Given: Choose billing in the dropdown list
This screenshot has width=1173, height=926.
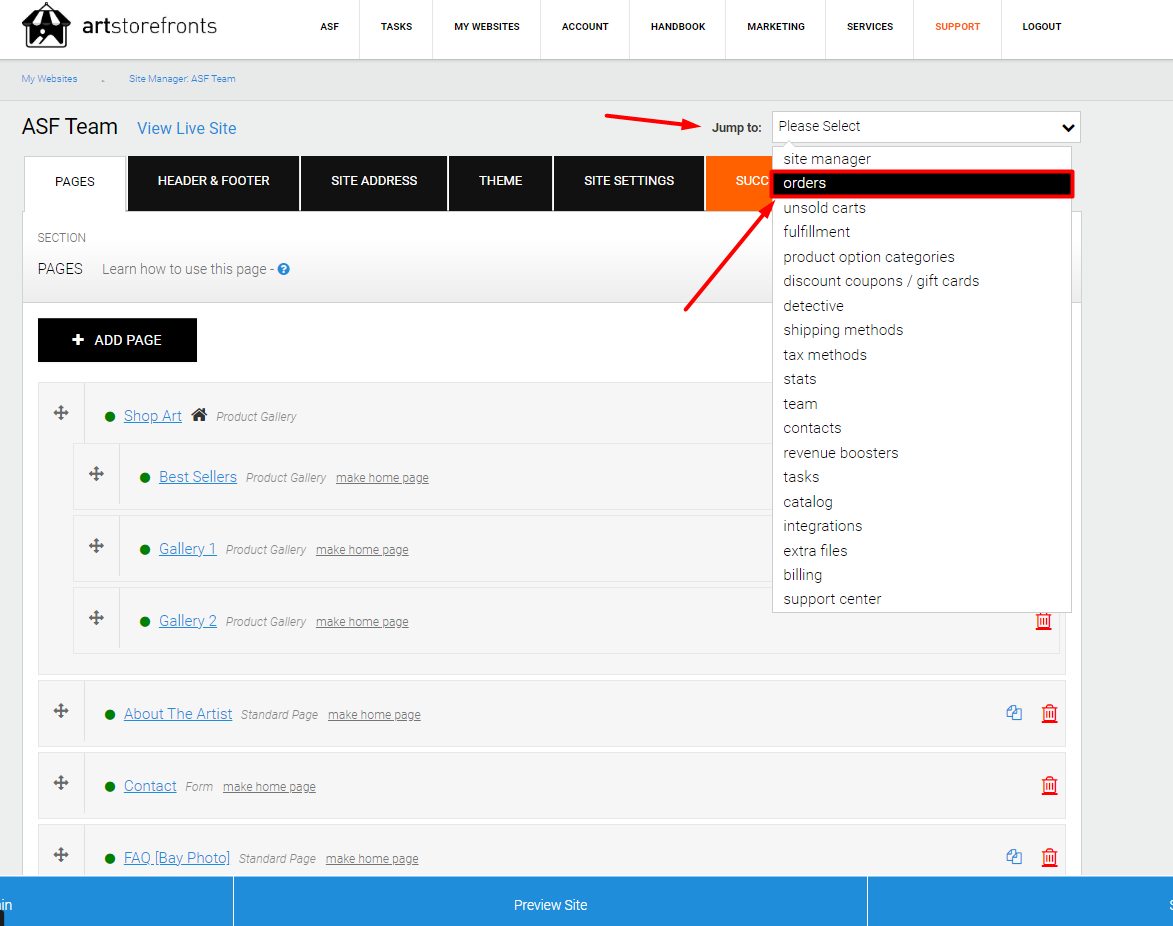Looking at the screenshot, I should coord(922,574).
